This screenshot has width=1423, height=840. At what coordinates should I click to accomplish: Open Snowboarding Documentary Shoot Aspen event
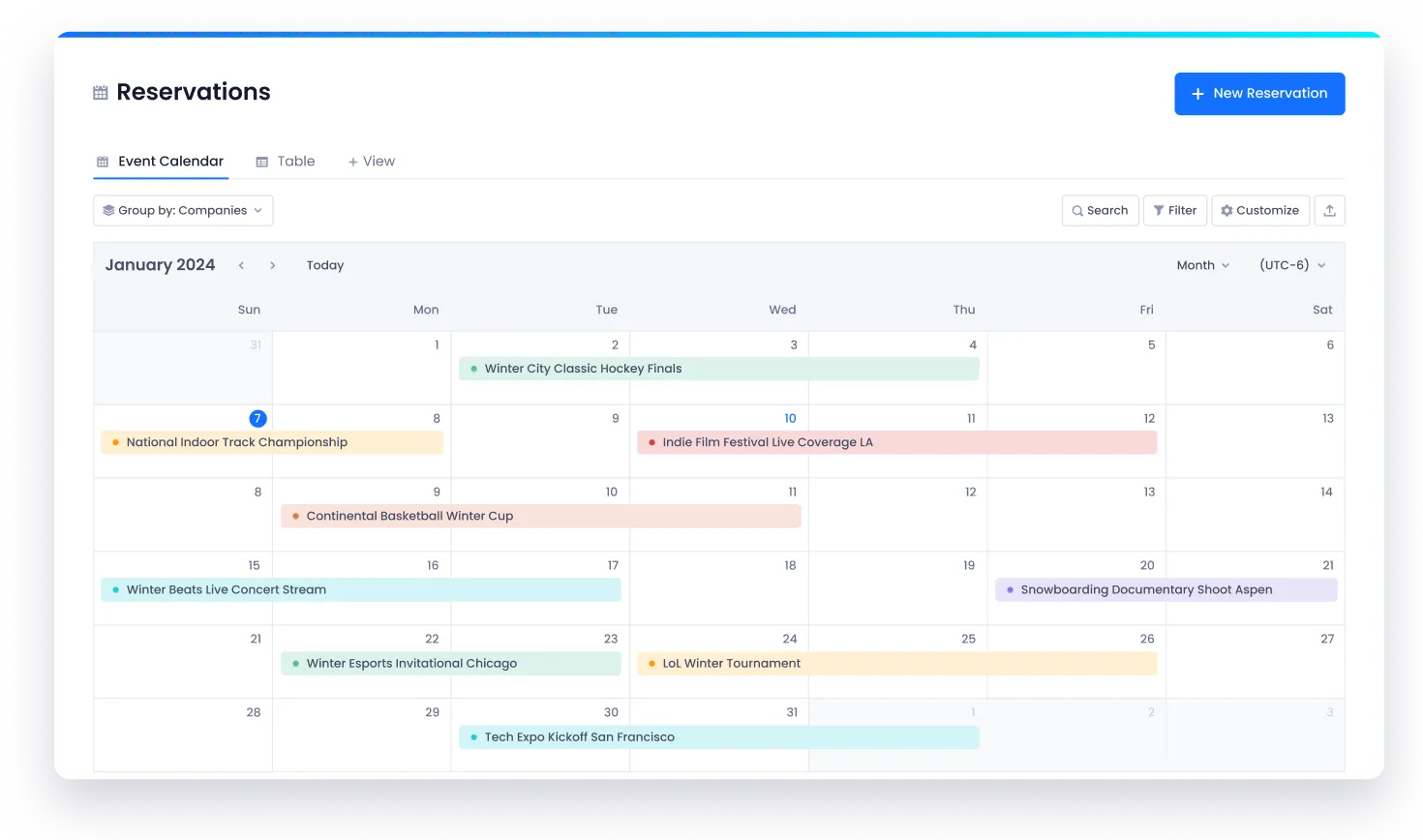point(1166,589)
